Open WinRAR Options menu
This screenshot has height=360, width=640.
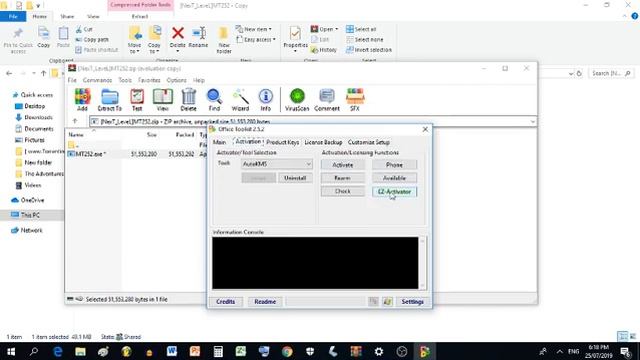click(x=176, y=80)
